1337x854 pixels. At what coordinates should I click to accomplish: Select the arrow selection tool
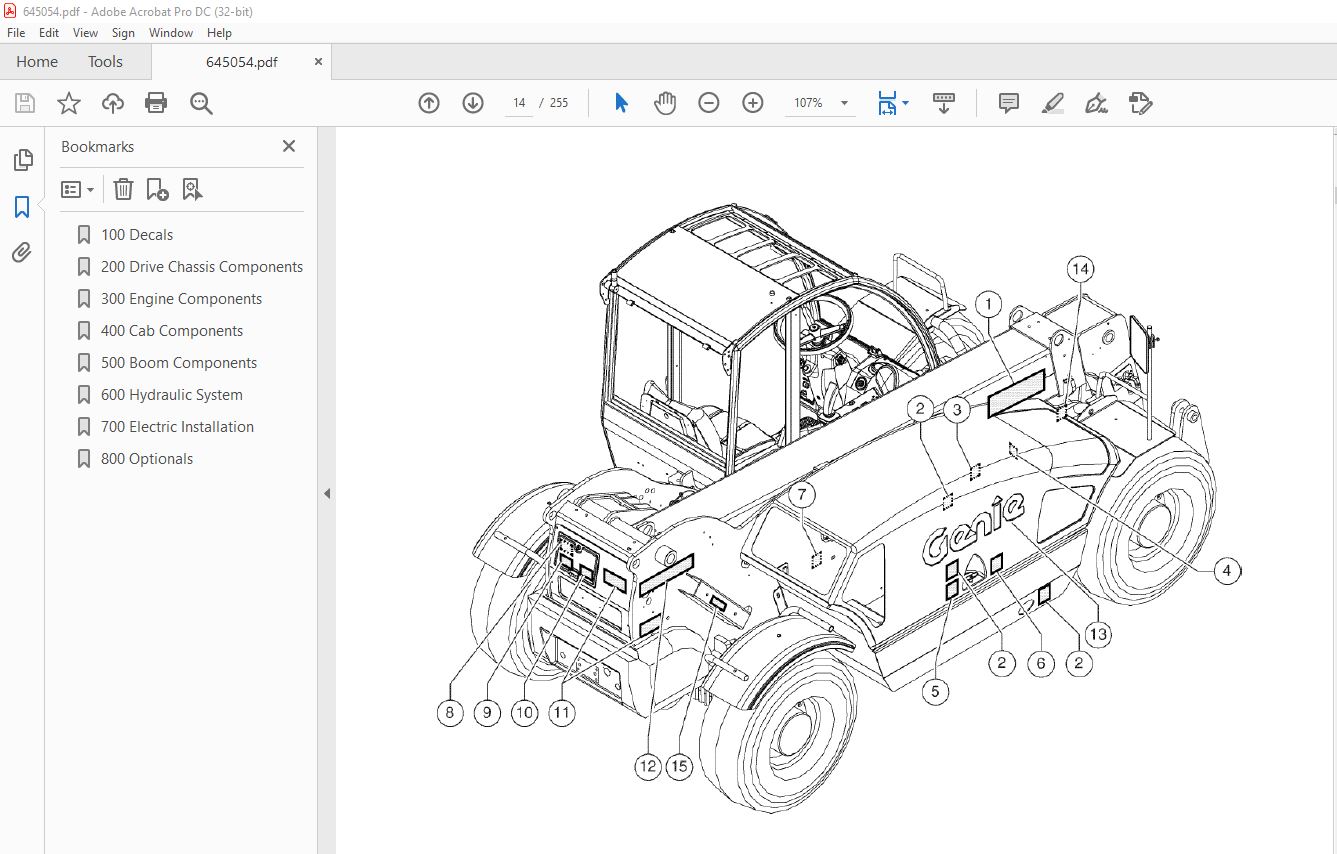[620, 102]
